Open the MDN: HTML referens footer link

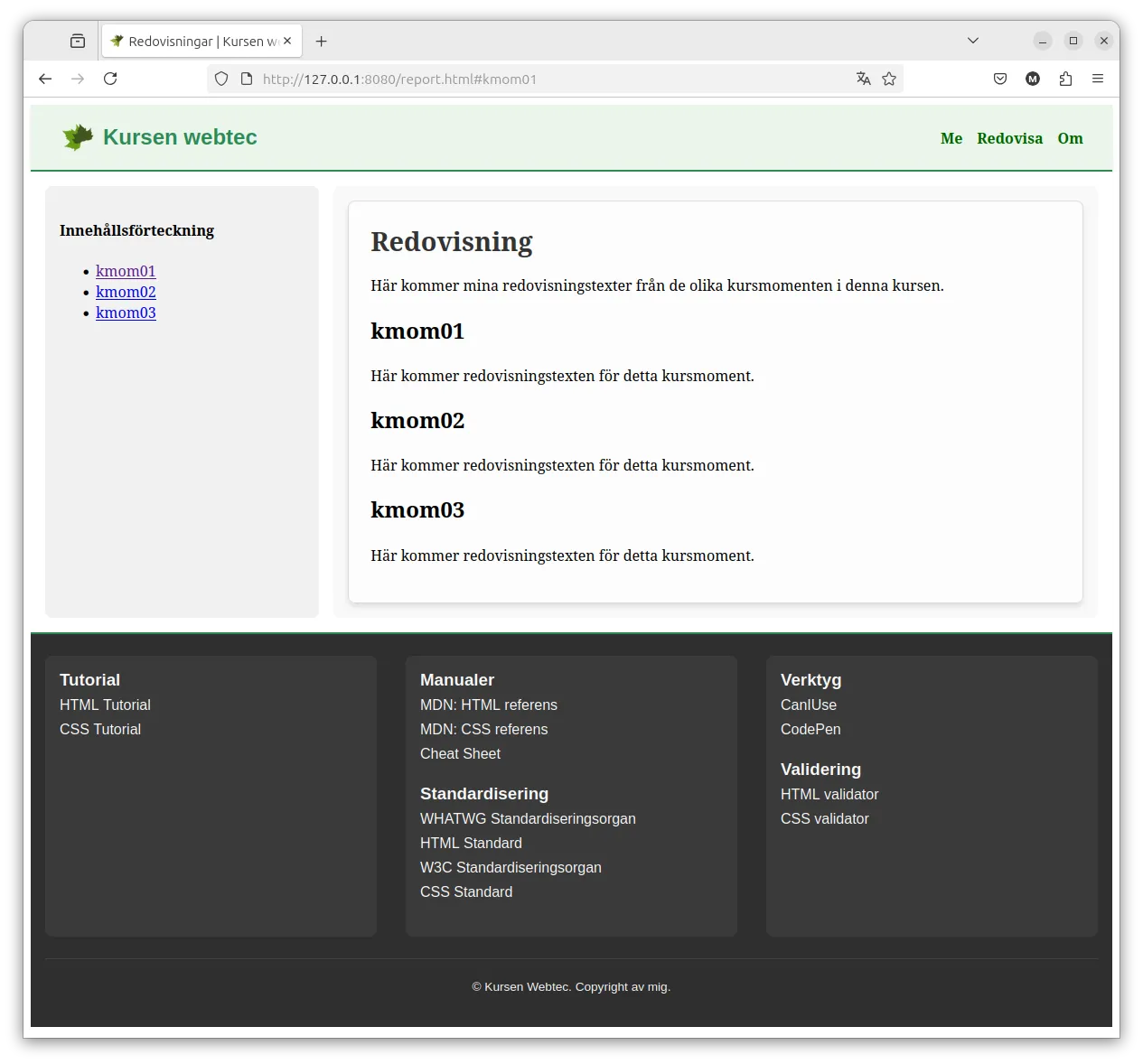489,705
